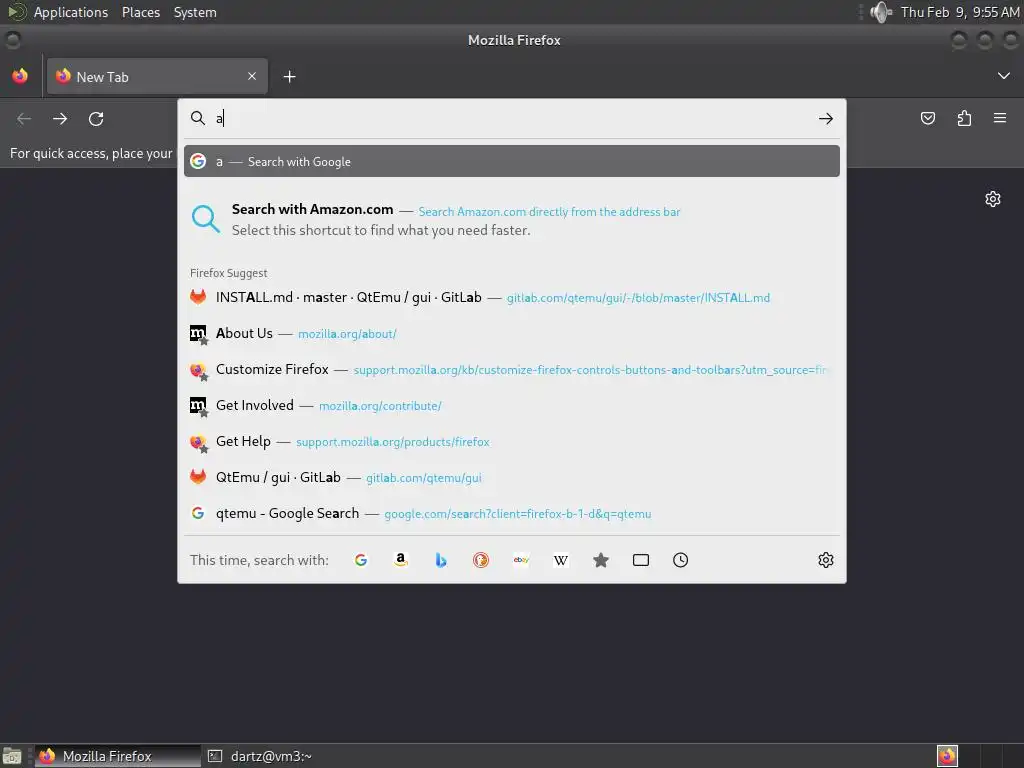The width and height of the screenshot is (1024, 768).
Task: Search in Bookmarks star icon
Action: click(601, 560)
